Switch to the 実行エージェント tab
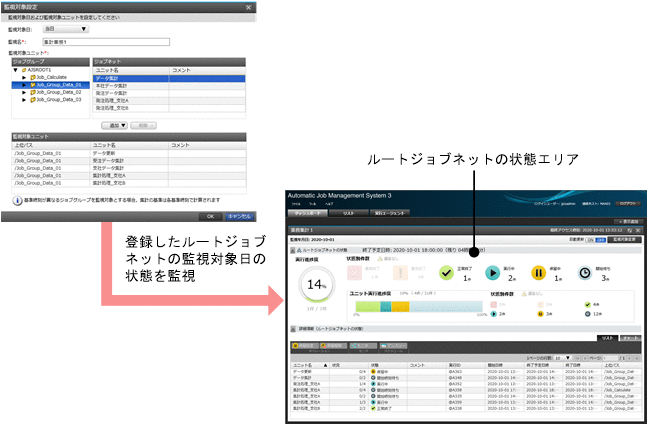The image size is (648, 425). 389,213
